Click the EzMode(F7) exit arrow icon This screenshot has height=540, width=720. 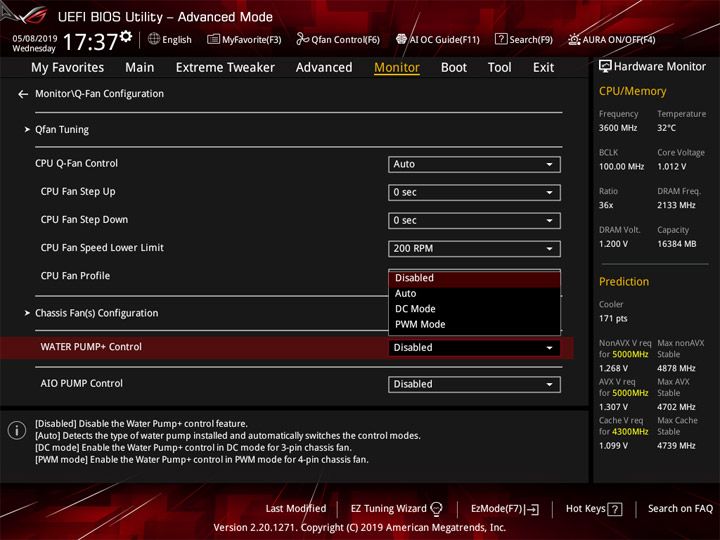point(532,509)
